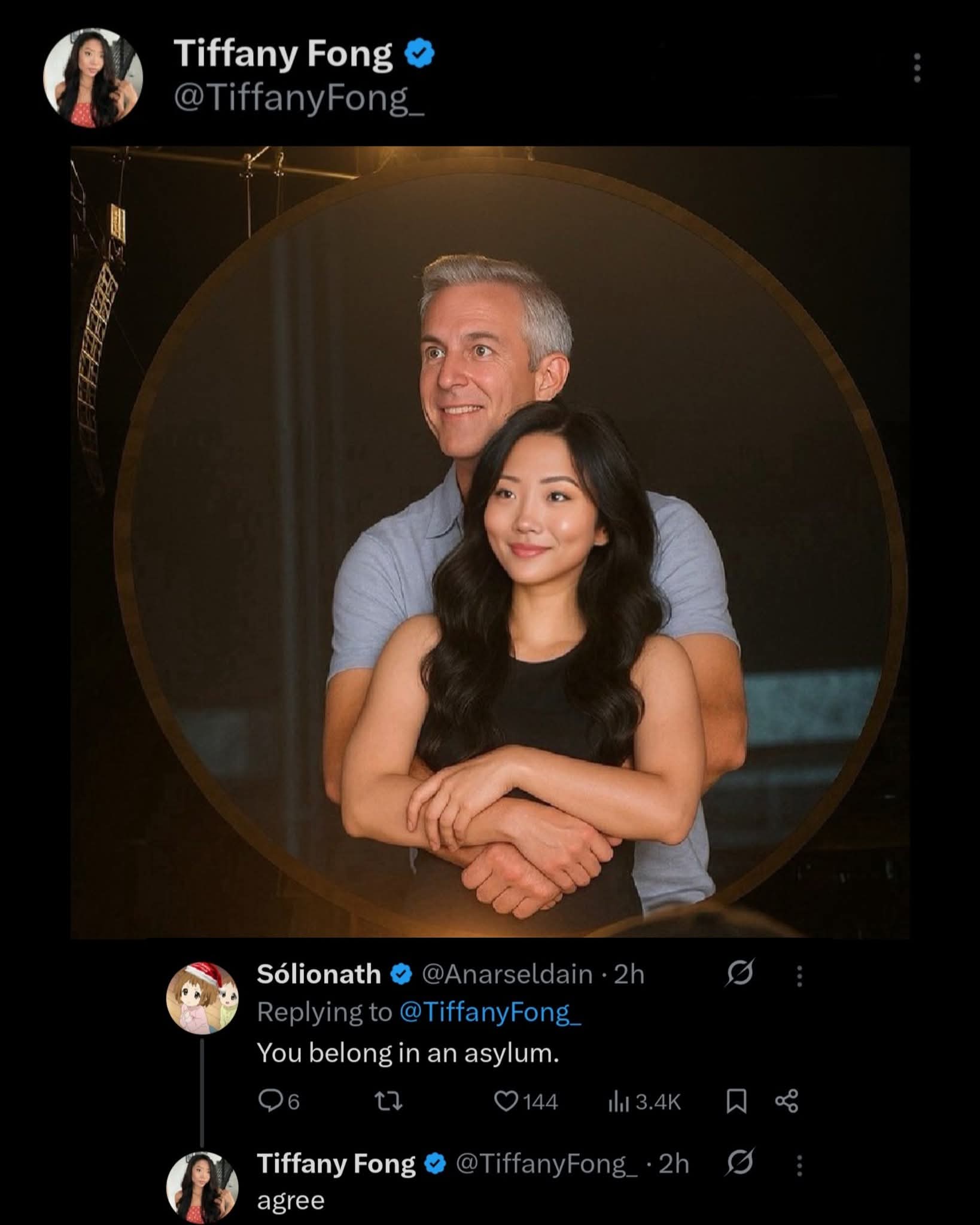Open the Sólionath display name
980x1225 pixels.
(319, 975)
